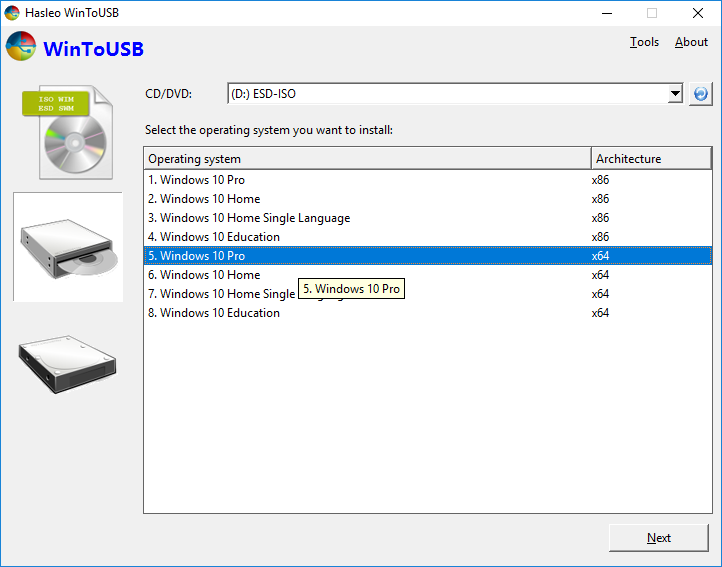Select the ISO/WIM/ESD/SWM image file source icon
The image size is (722, 567).
coord(67,132)
